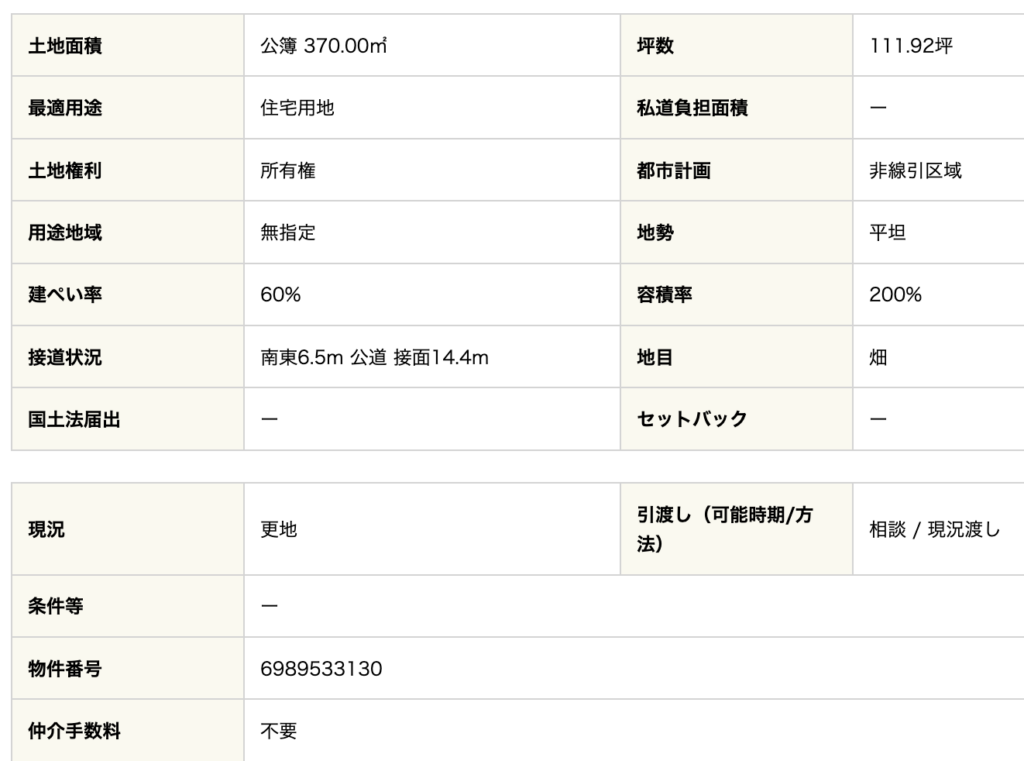The width and height of the screenshot is (1024, 761).
Task: Click the 仲介手数料 不要 value
Action: point(279,730)
